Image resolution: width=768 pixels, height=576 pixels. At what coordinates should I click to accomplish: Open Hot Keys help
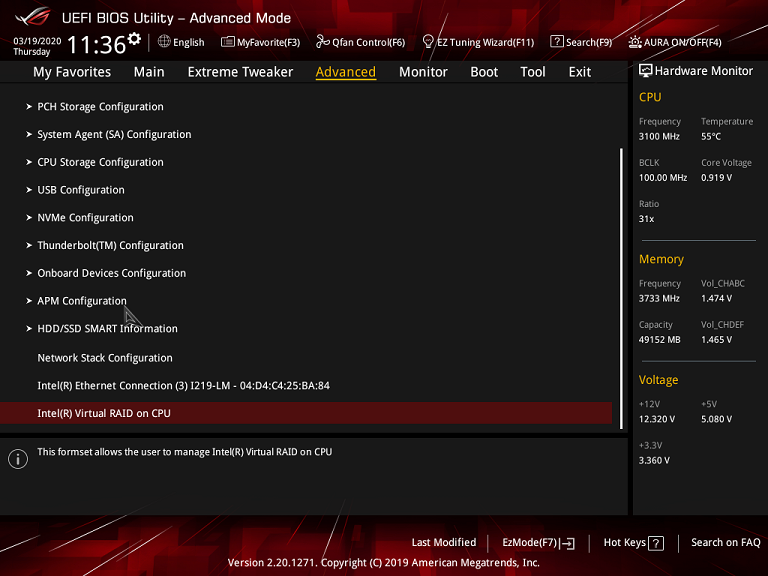[x=634, y=543]
